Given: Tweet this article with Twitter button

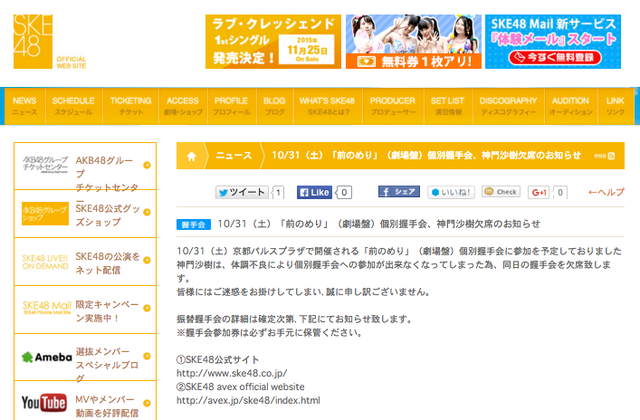Looking at the screenshot, I should pyautogui.click(x=242, y=192).
